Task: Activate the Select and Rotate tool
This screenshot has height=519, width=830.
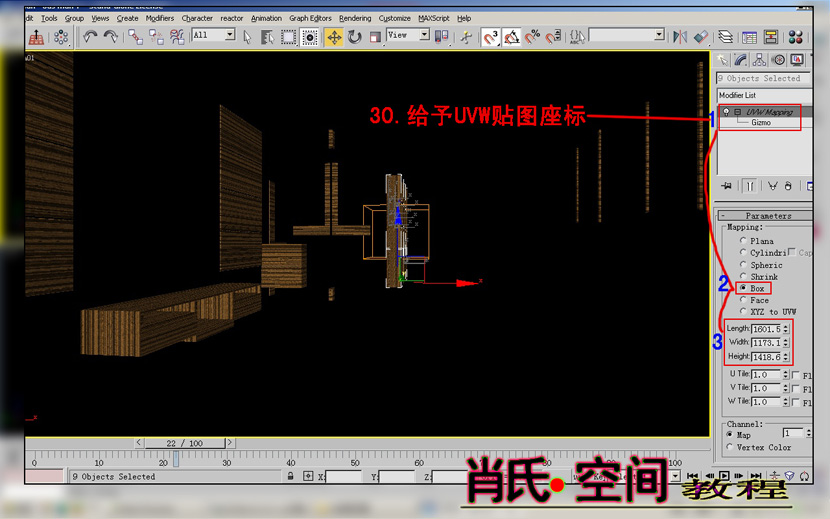Action: pos(355,37)
